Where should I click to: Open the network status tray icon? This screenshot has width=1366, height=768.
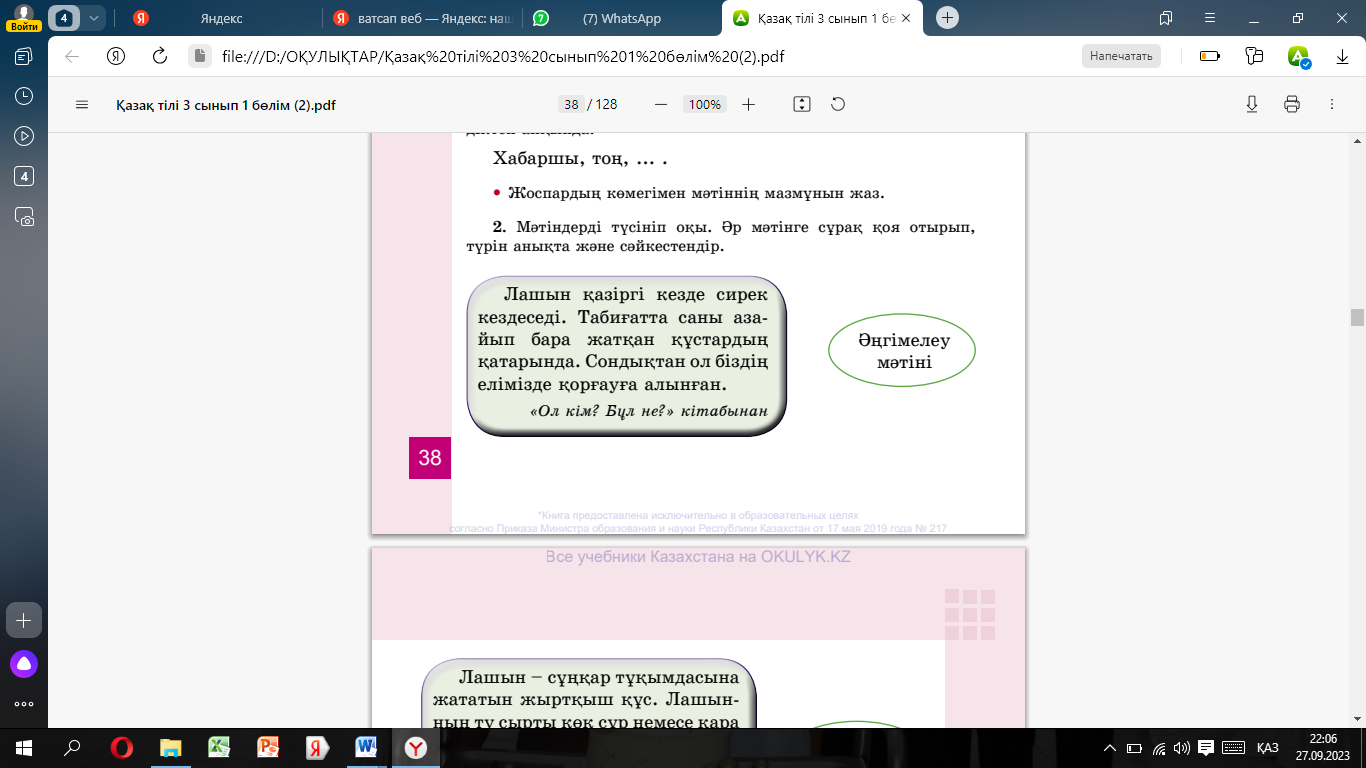(x=1159, y=748)
